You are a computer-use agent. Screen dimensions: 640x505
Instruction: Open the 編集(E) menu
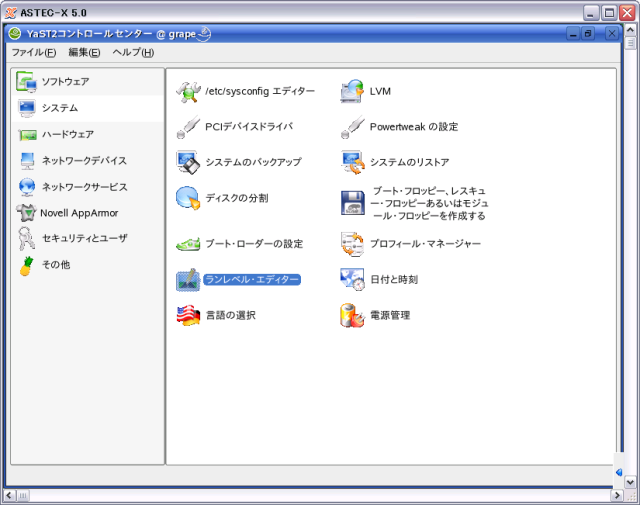(84, 52)
